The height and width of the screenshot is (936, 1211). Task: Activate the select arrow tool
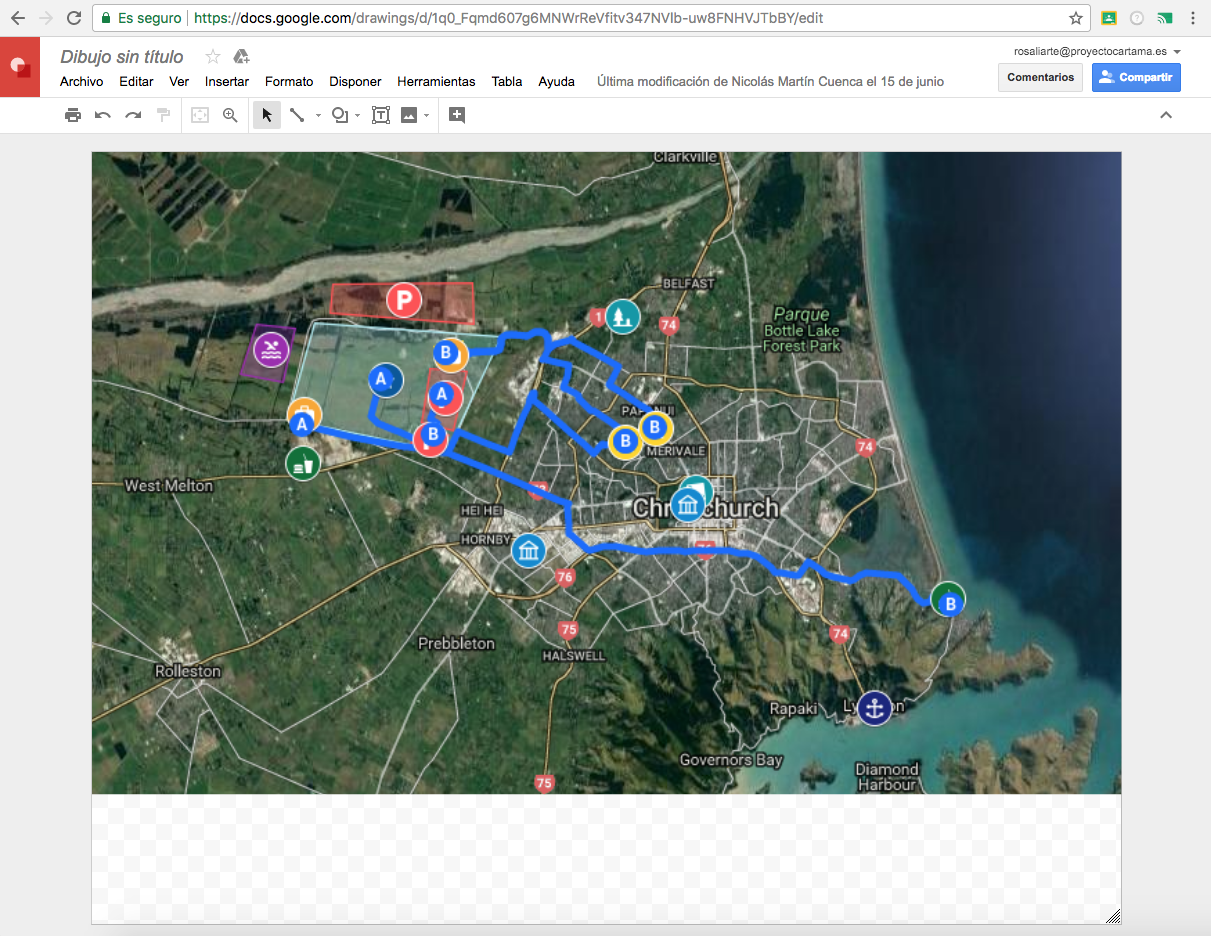(267, 115)
